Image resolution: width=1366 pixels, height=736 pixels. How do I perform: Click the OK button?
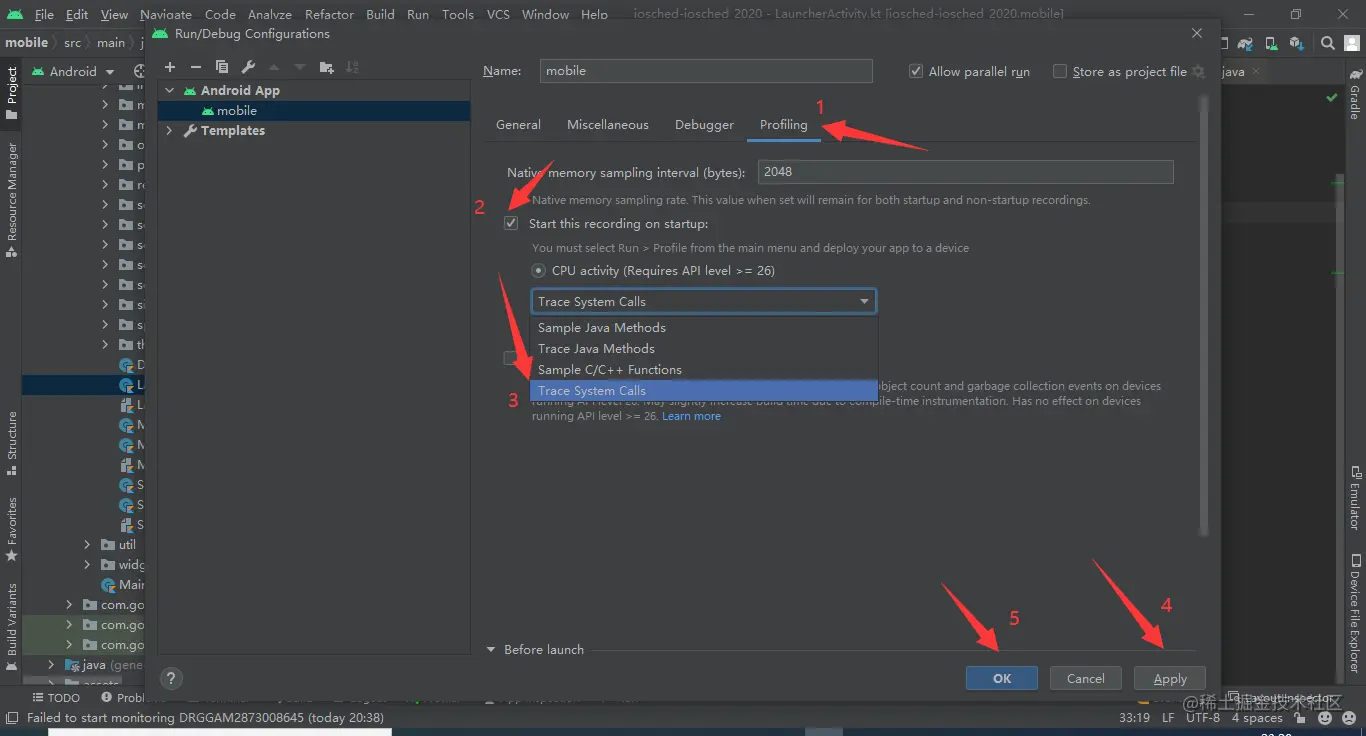point(1002,678)
